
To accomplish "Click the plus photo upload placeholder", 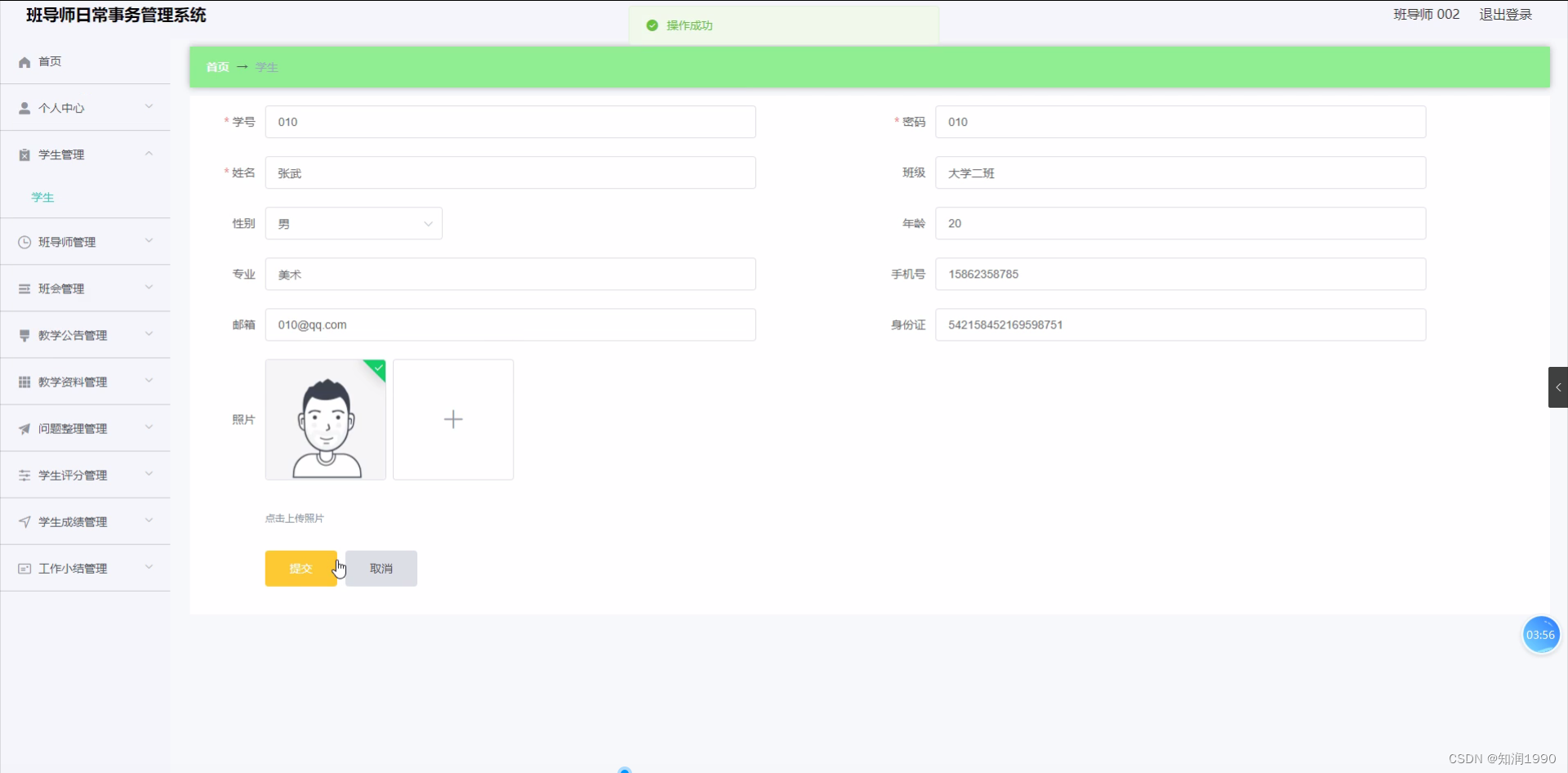I will coord(453,419).
